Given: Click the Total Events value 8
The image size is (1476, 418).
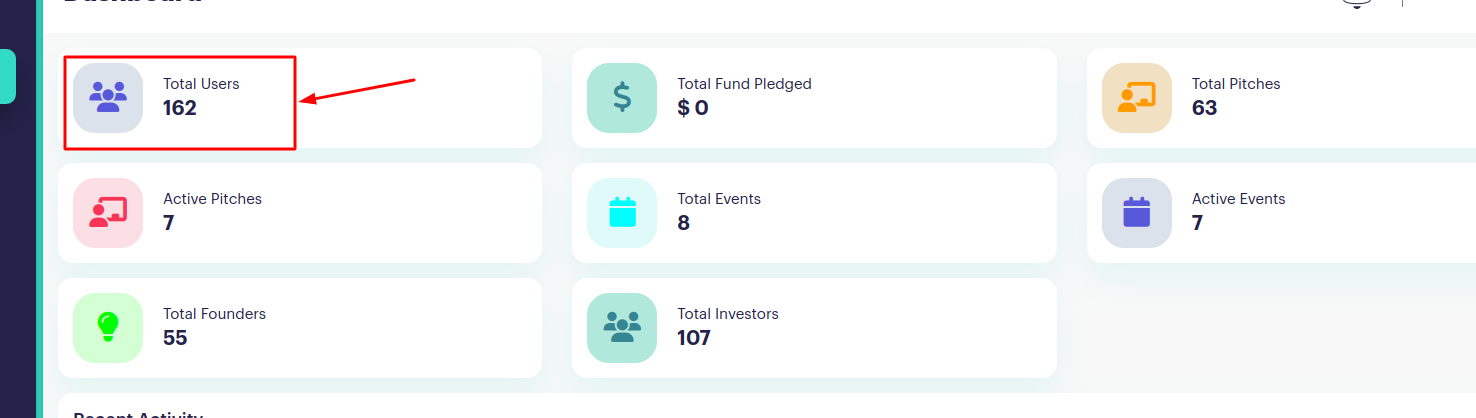Looking at the screenshot, I should coord(683,223).
